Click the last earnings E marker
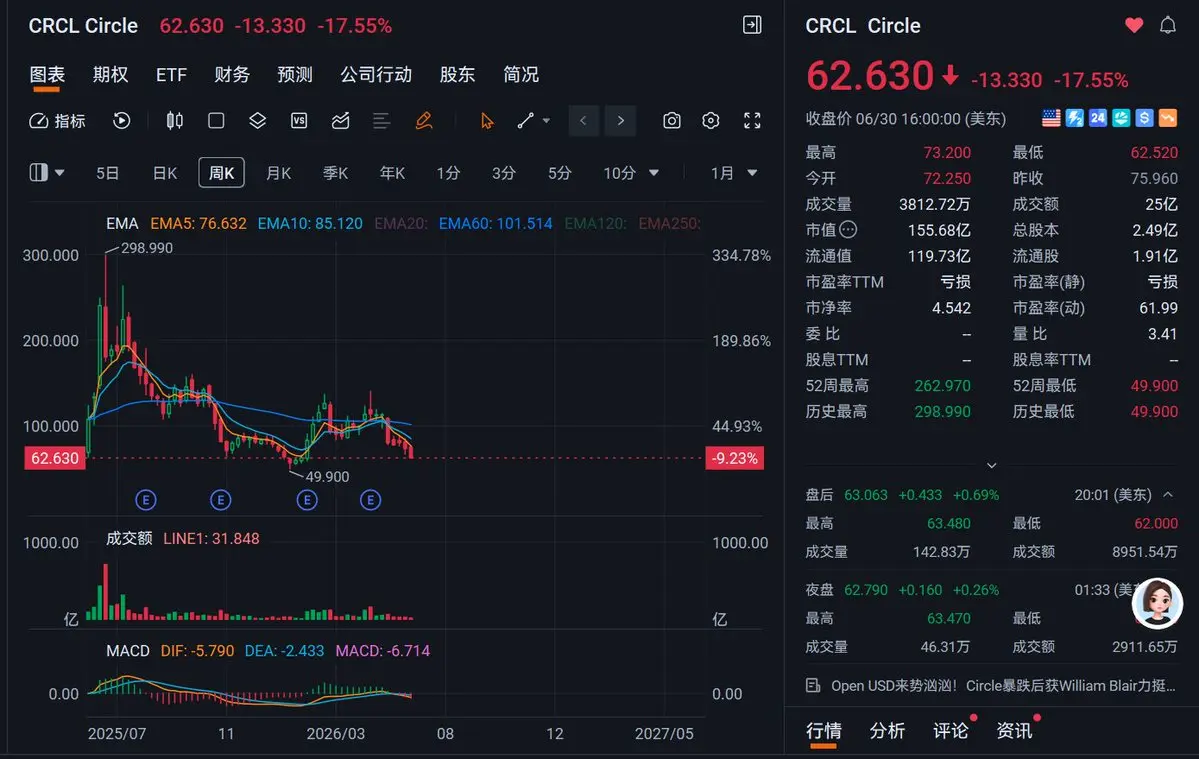 pos(370,500)
